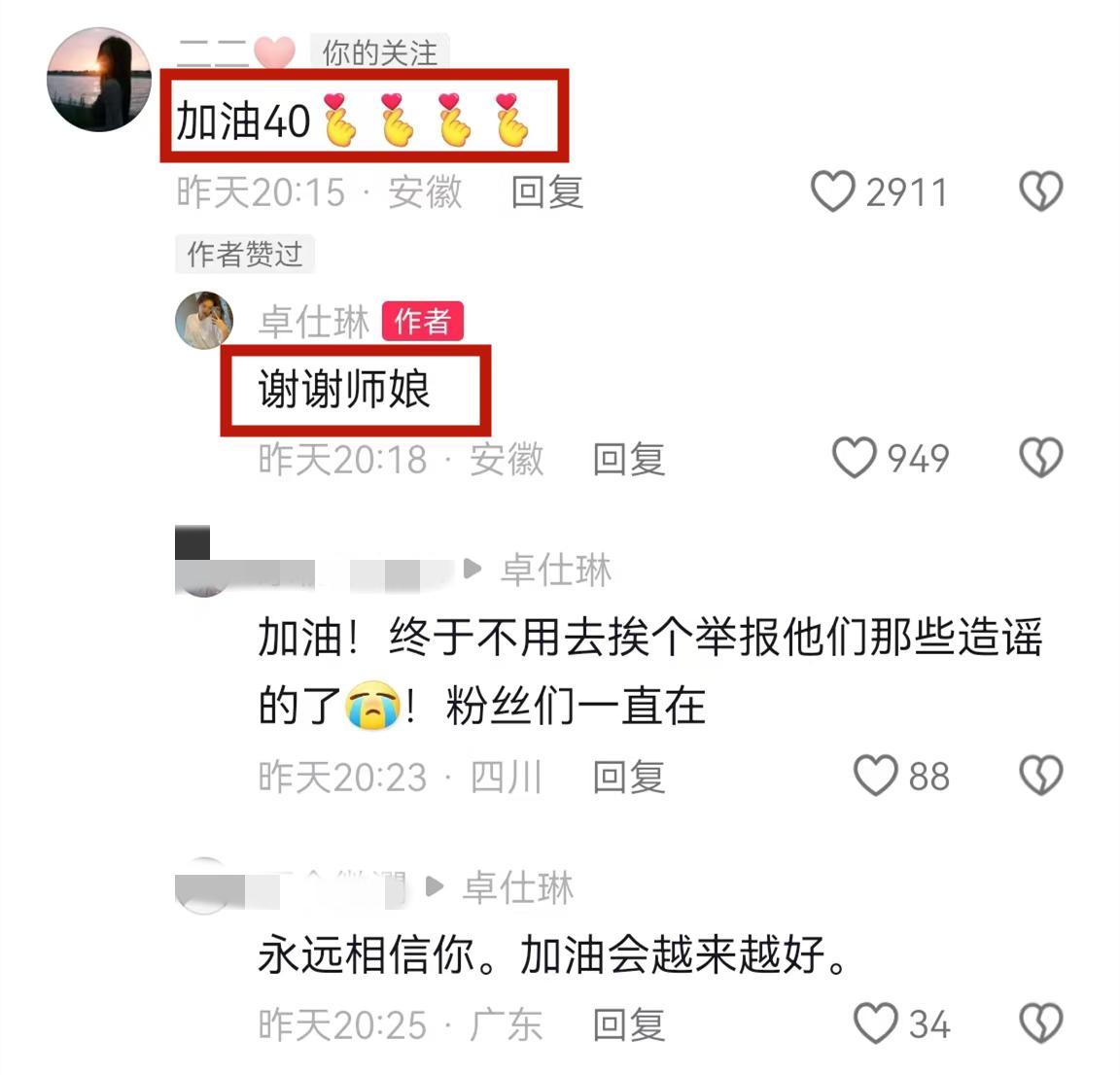The image size is (1120, 1075).
Task: Reply to the author's 谢谢师娘 comment
Action: coord(629,459)
